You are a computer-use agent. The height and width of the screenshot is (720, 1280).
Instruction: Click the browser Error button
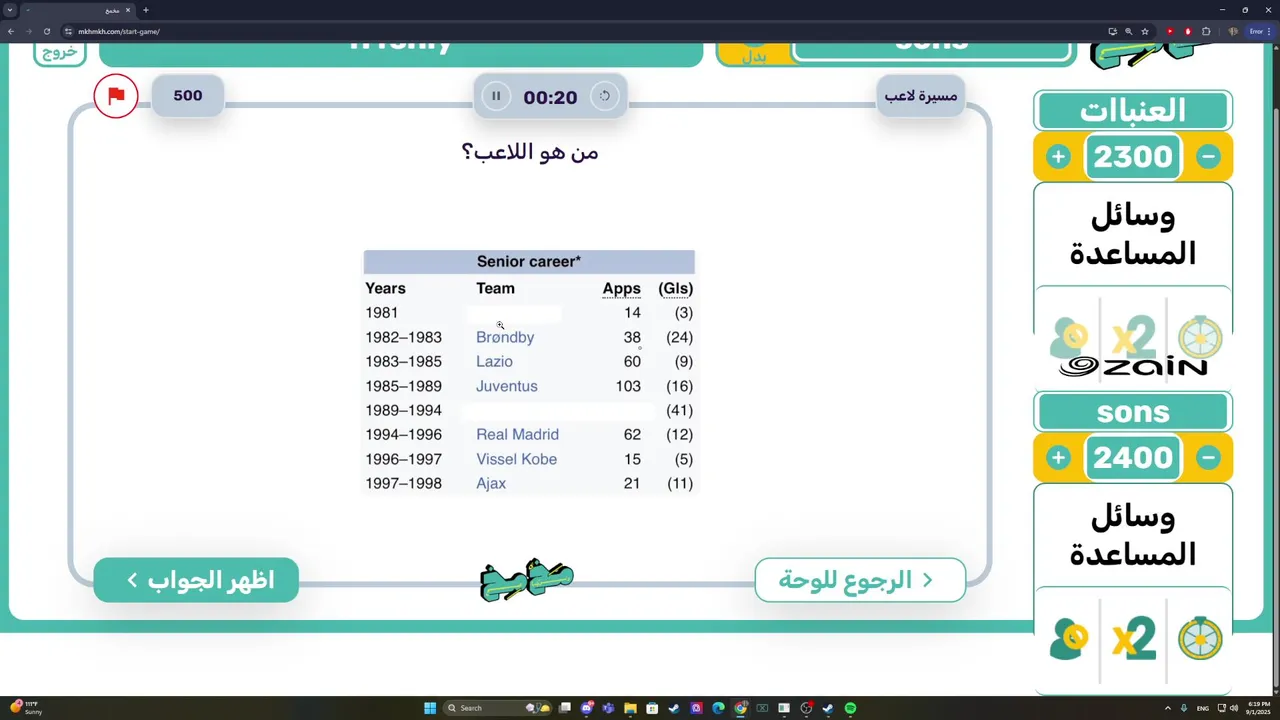click(x=1258, y=31)
